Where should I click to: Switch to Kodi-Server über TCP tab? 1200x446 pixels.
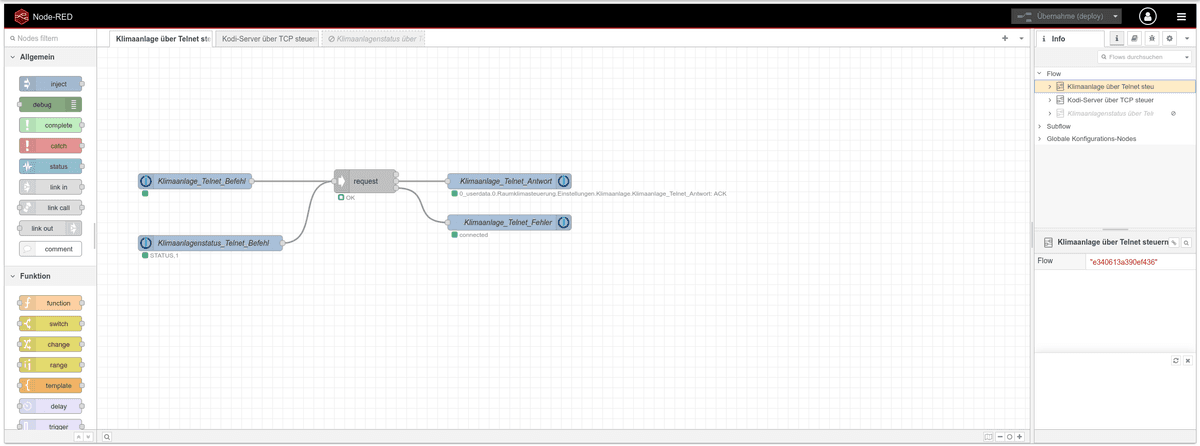(x=268, y=39)
